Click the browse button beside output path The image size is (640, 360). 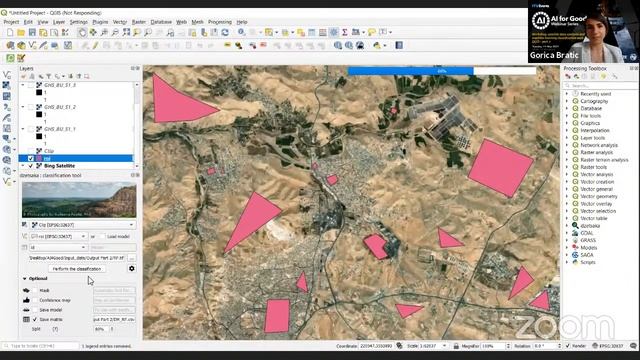tap(131, 258)
